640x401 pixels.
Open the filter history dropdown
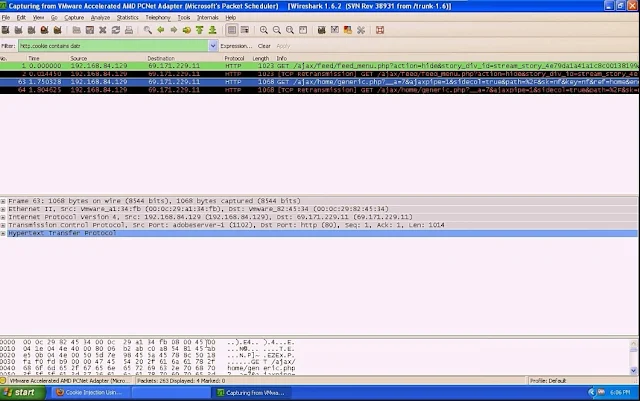click(213, 46)
